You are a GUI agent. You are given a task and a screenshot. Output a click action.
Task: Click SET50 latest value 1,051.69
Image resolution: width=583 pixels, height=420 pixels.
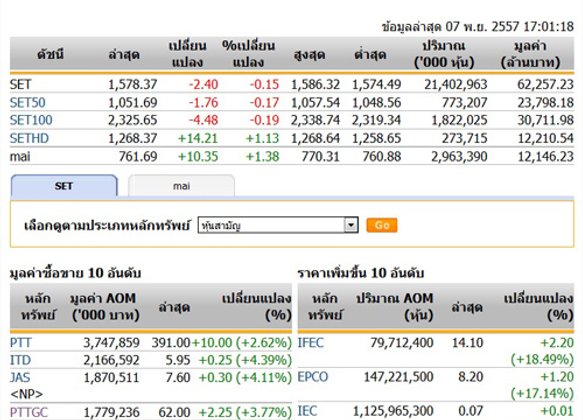tap(132, 103)
